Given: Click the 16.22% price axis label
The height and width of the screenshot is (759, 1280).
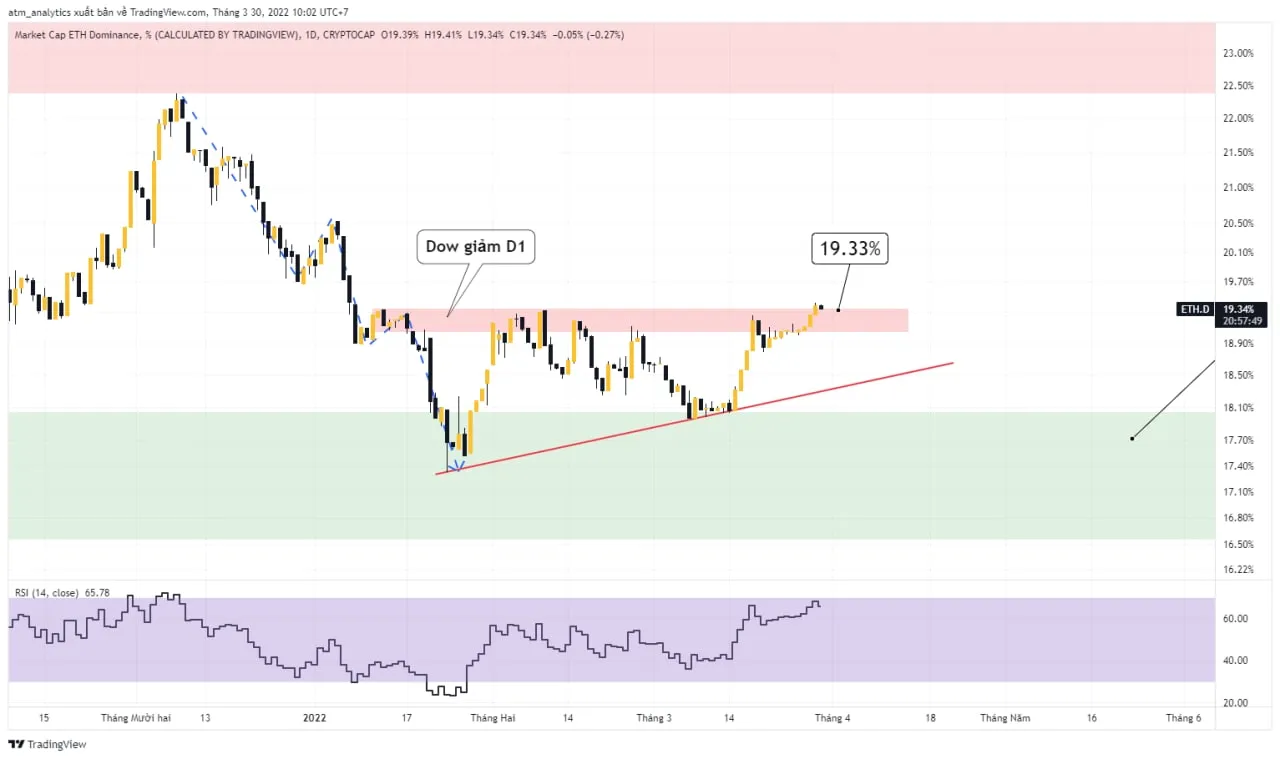Looking at the screenshot, I should (x=1238, y=569).
